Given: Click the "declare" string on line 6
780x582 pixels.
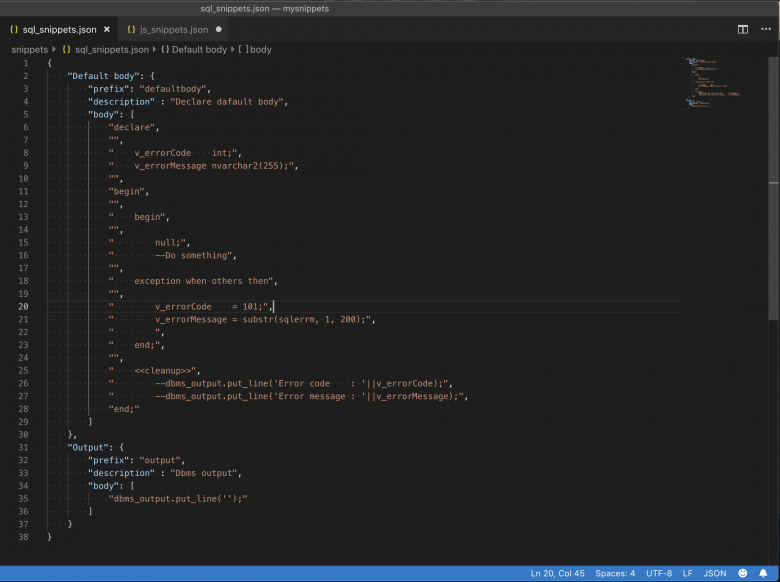Looking at the screenshot, I should pyautogui.click(x=131, y=127).
